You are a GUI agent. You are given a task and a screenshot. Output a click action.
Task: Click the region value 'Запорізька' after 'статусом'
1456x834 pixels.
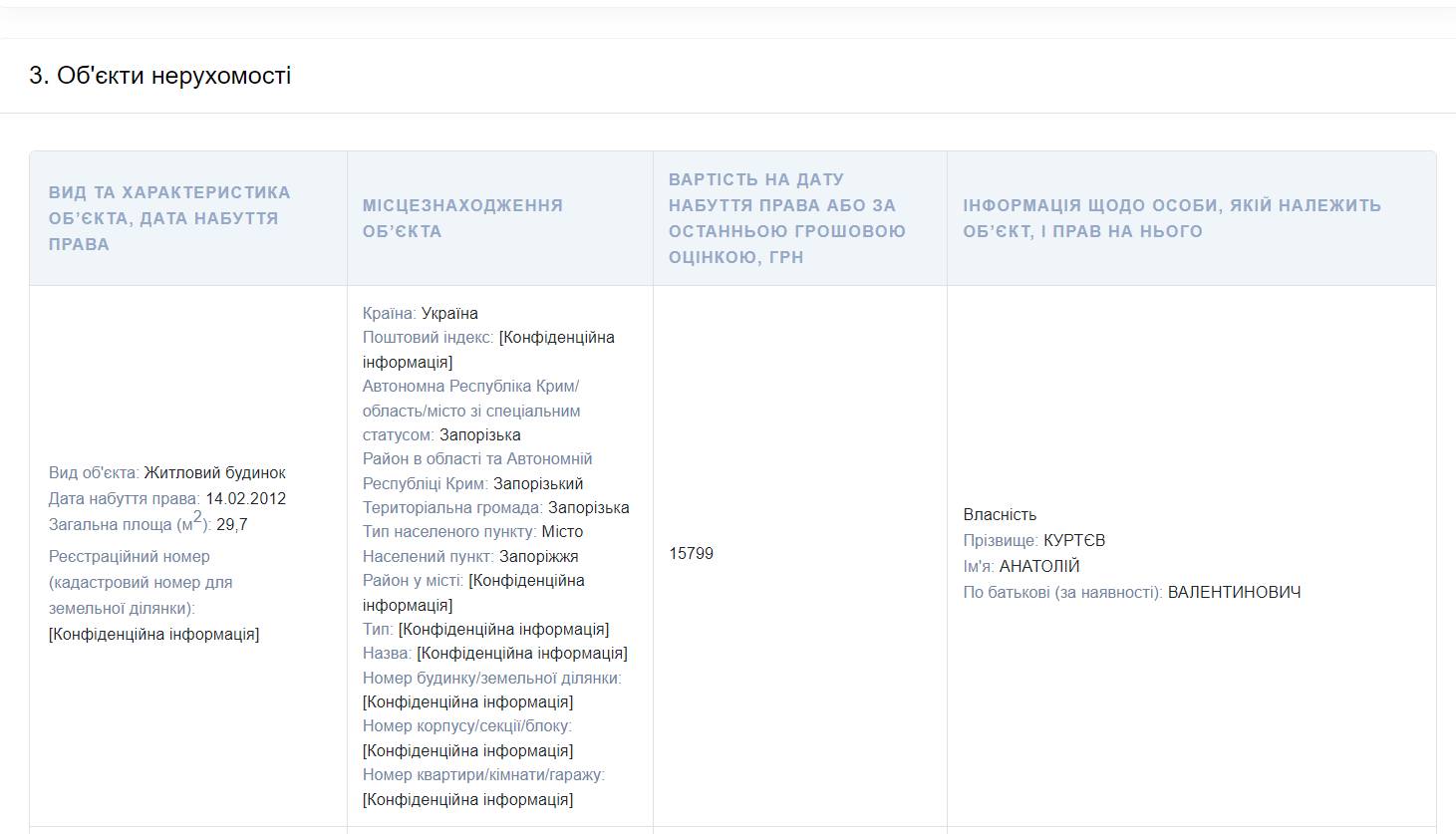click(x=480, y=434)
